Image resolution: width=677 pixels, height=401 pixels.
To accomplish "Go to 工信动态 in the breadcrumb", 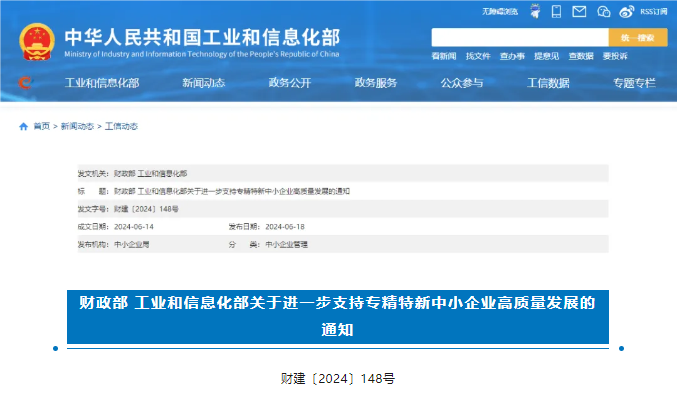I will tap(121, 126).
